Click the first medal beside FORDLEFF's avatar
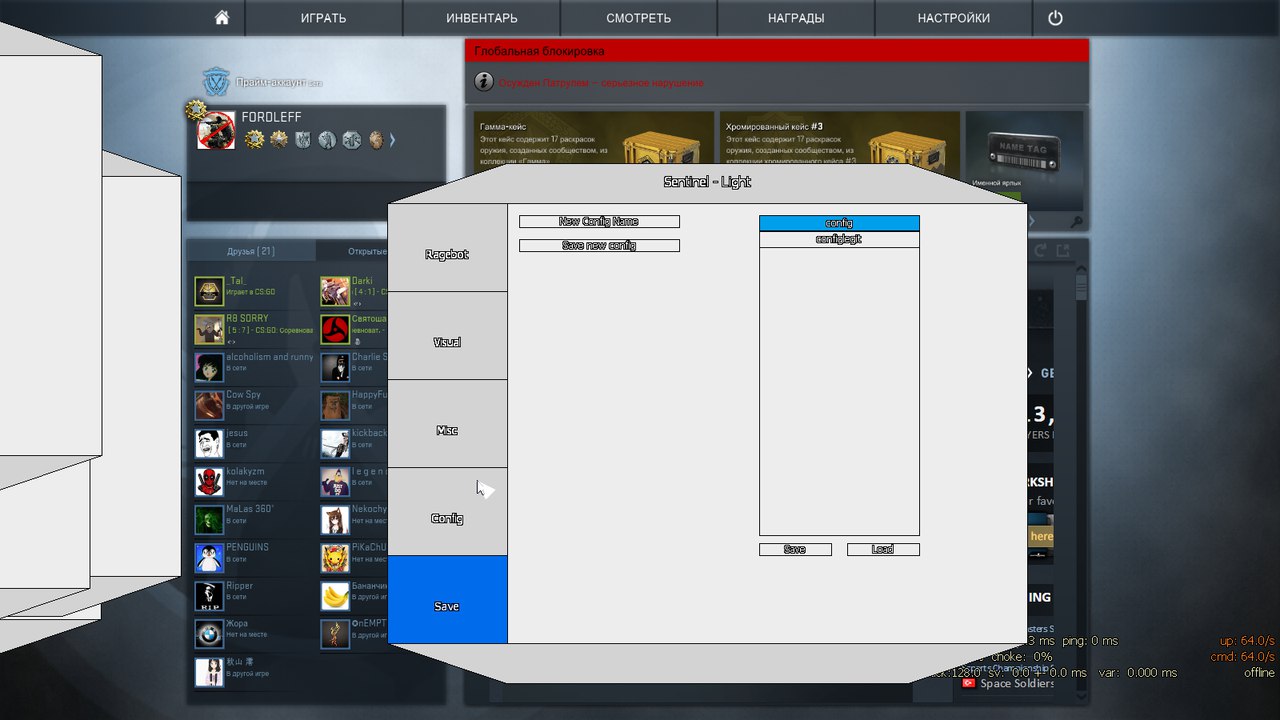This screenshot has width=1280, height=720. click(x=254, y=139)
